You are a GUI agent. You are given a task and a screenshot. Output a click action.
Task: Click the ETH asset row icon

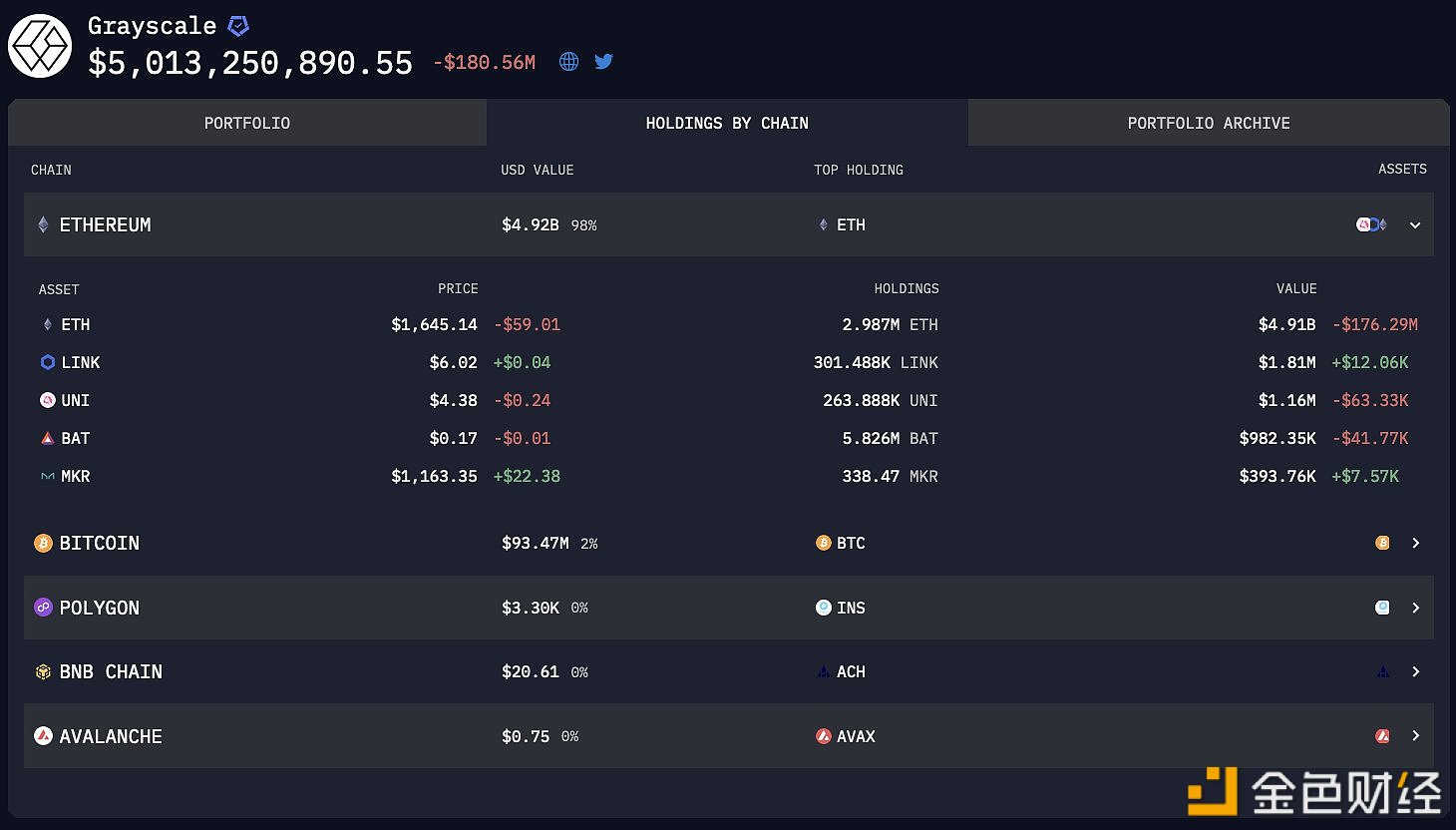47,324
